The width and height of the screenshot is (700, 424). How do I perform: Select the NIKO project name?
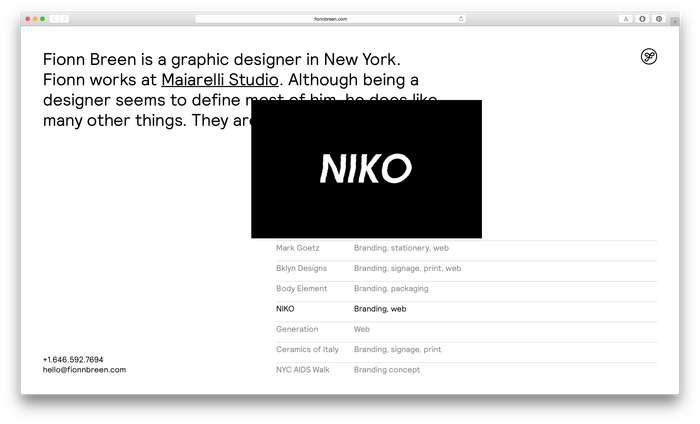coord(285,309)
